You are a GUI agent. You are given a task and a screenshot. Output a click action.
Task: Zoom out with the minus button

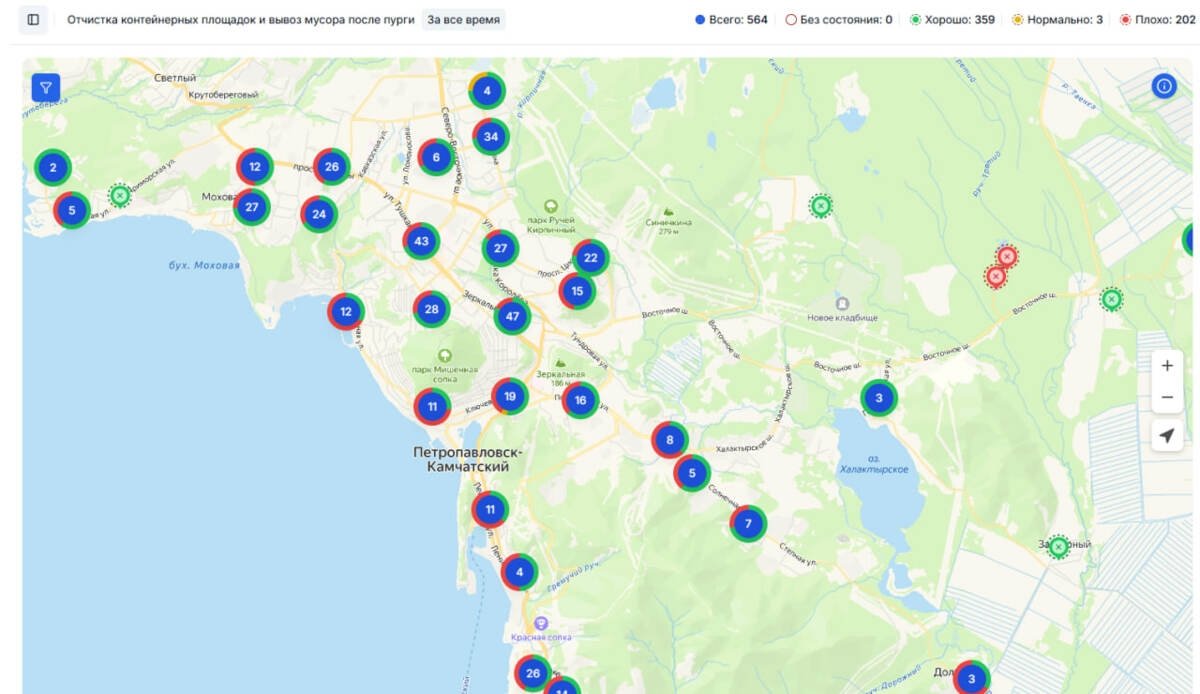(1167, 398)
